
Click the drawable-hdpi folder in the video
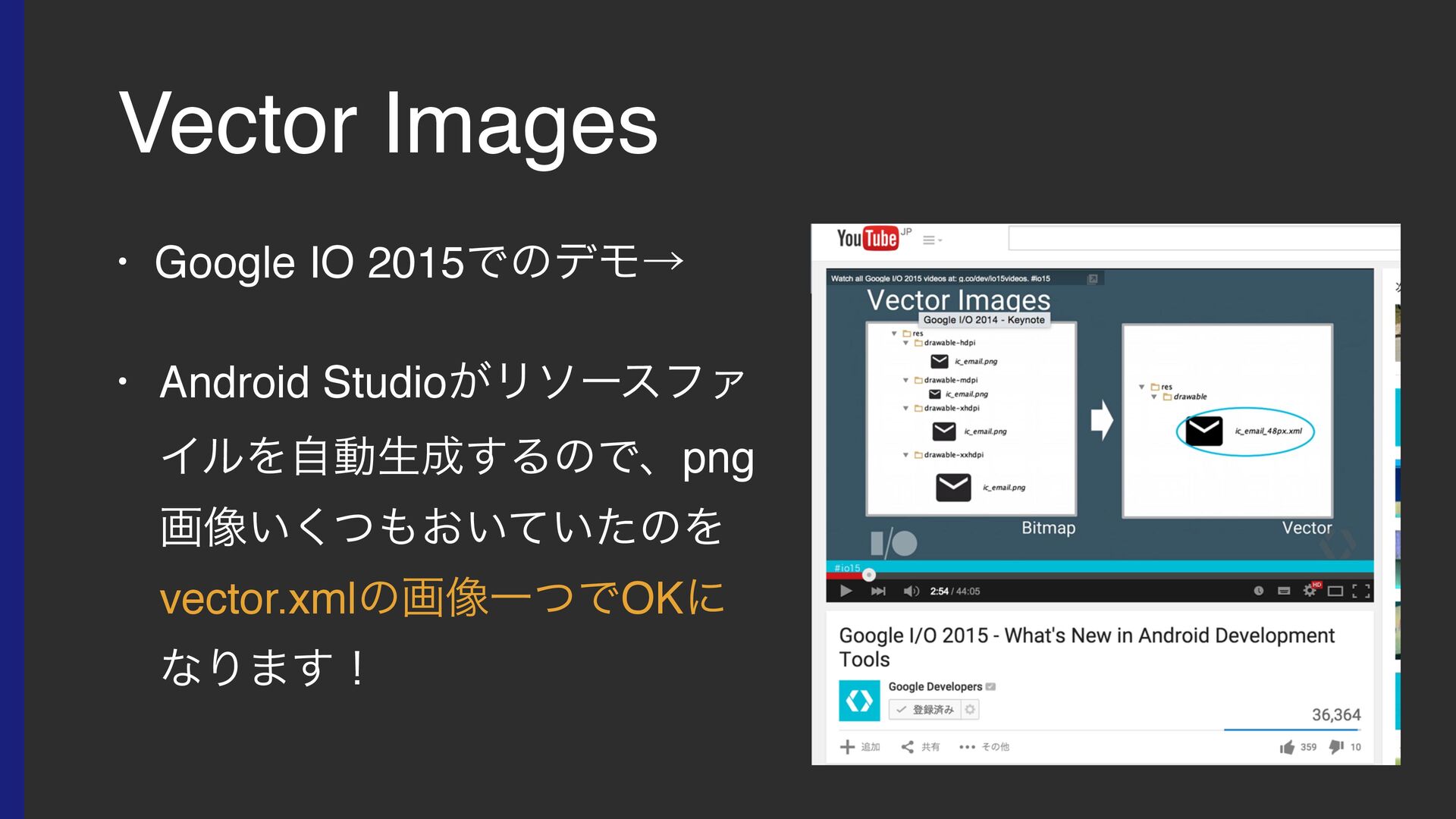pyautogui.click(x=944, y=343)
